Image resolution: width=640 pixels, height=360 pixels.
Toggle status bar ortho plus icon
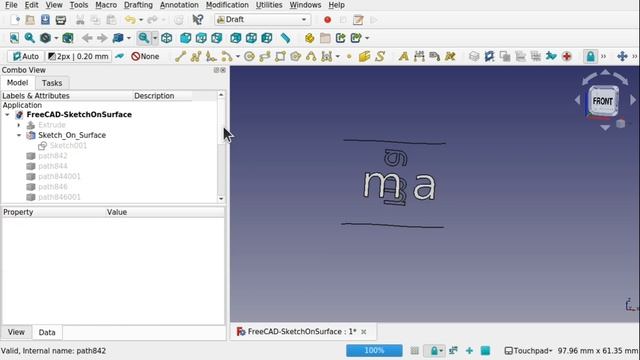pyautogui.click(x=469, y=351)
